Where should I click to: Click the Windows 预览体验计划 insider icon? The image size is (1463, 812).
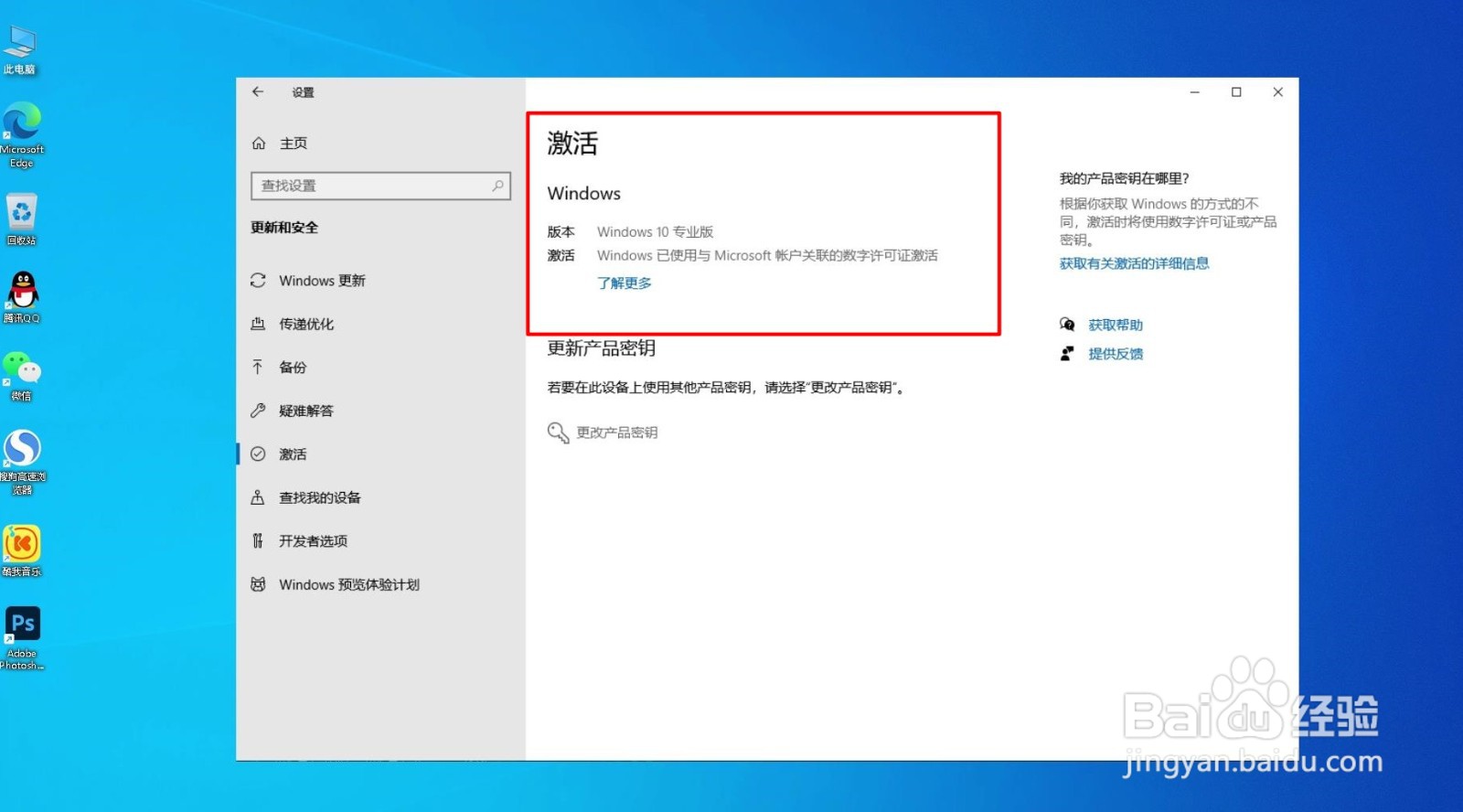[x=258, y=584]
